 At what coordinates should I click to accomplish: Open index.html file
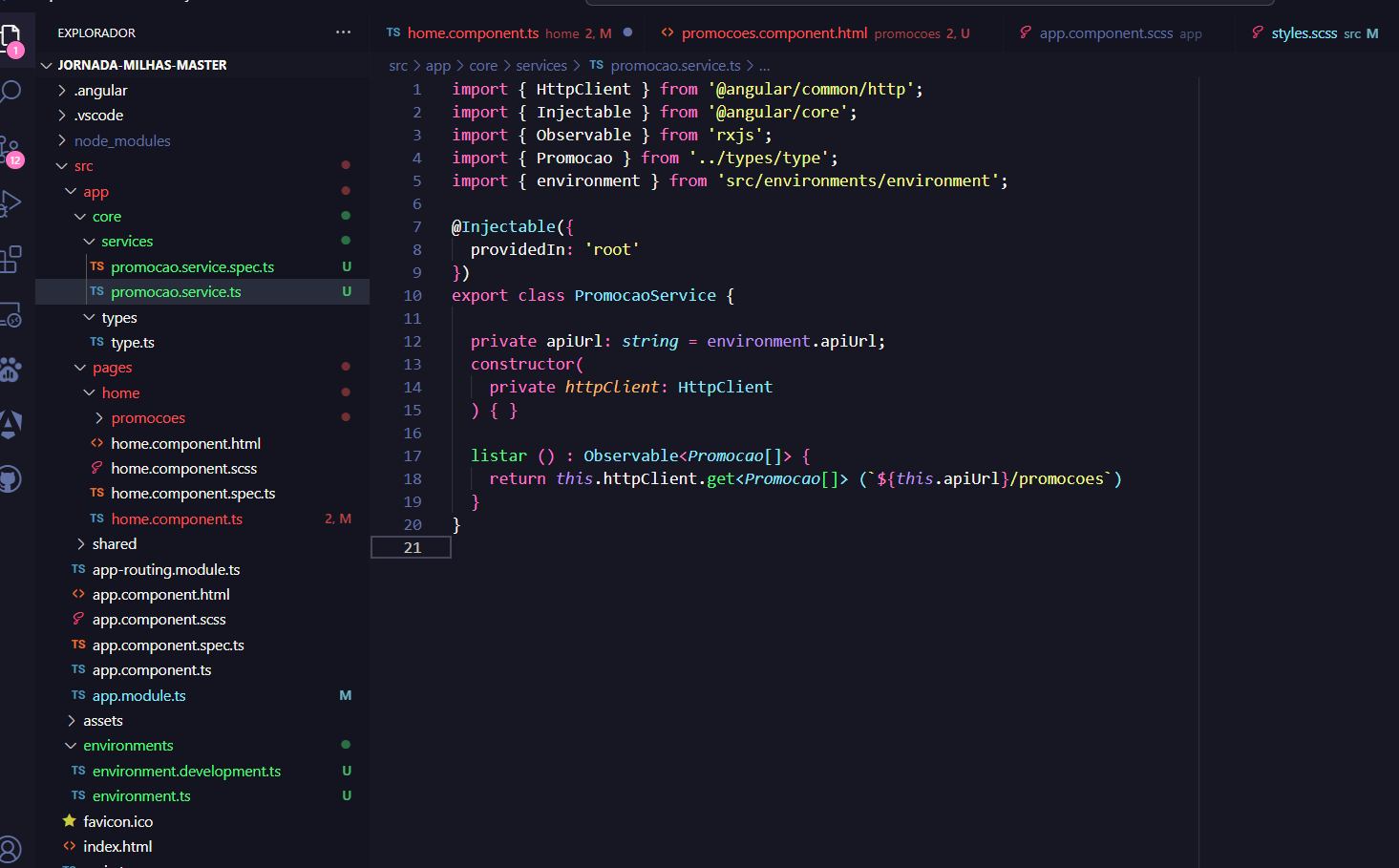tap(117, 847)
